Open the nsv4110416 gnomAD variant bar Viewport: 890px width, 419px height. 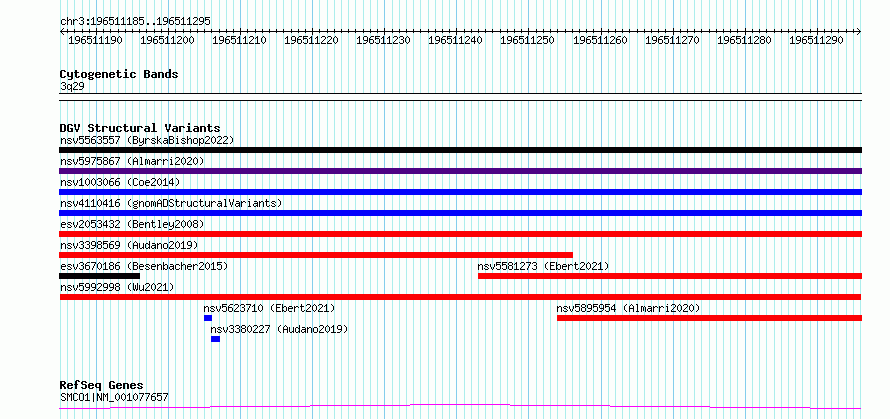[x=460, y=213]
